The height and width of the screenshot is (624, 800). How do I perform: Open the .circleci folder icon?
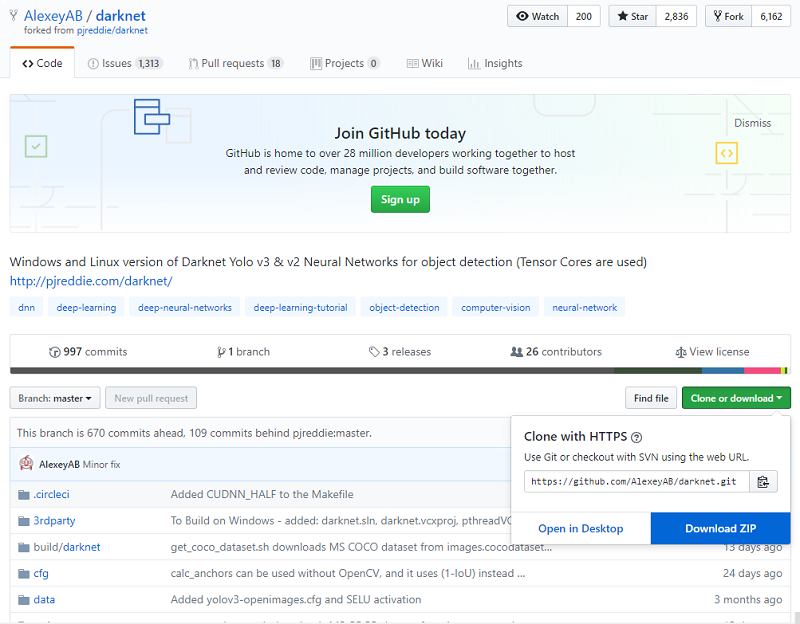click(23, 494)
